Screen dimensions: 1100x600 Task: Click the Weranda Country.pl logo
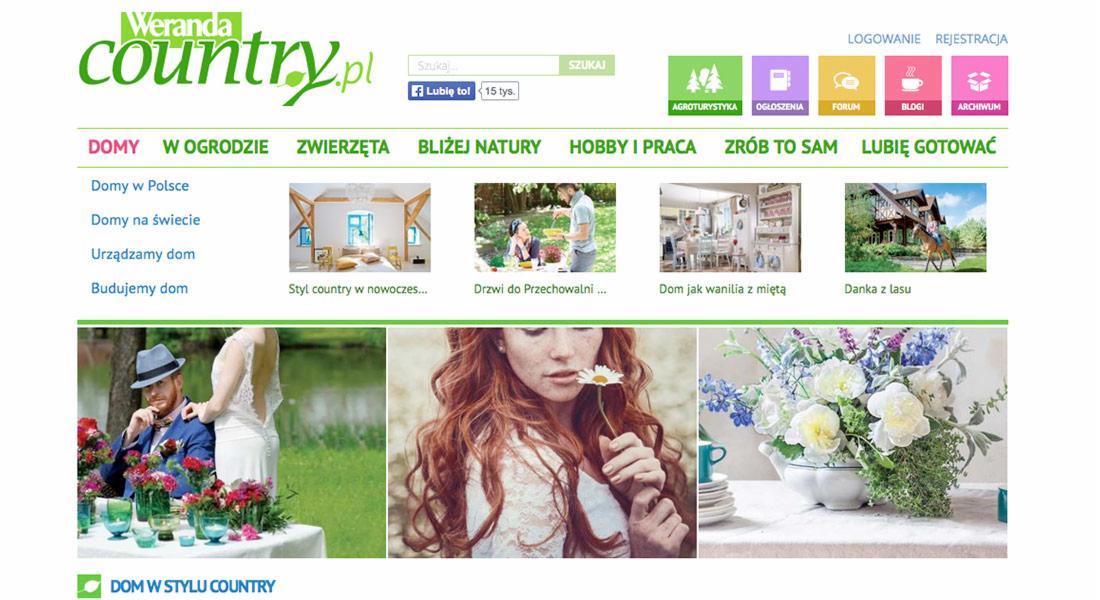(226, 59)
